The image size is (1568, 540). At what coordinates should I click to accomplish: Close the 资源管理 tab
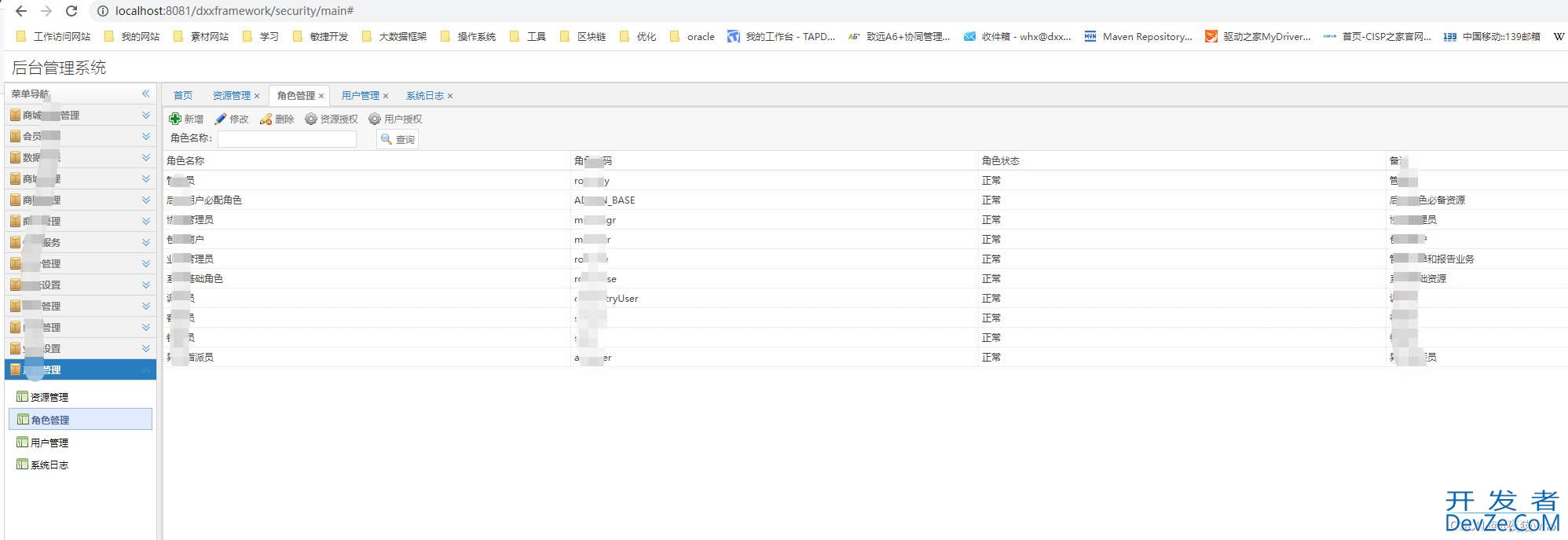tap(257, 96)
